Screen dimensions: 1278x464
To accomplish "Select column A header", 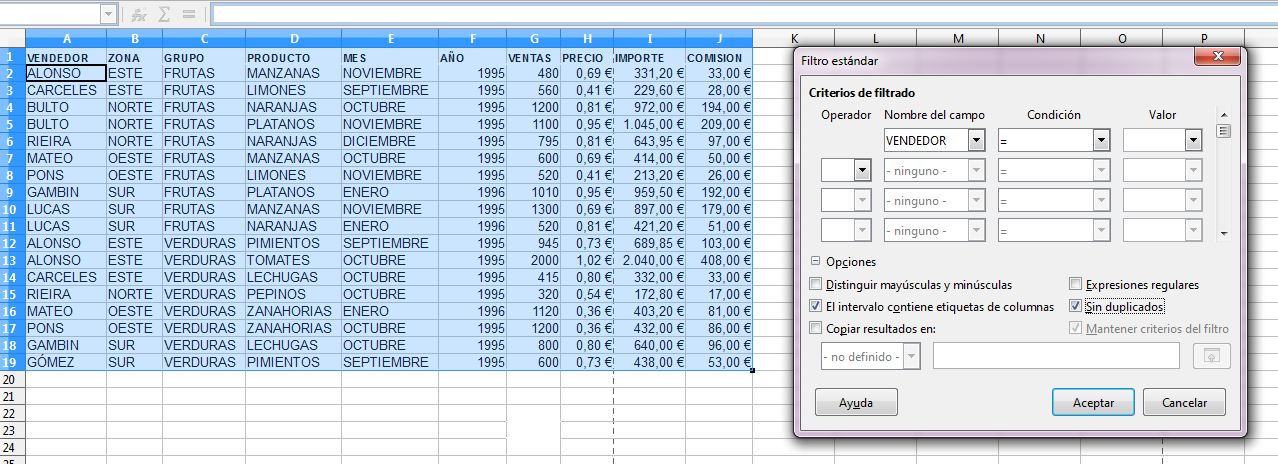I will click(x=66, y=39).
